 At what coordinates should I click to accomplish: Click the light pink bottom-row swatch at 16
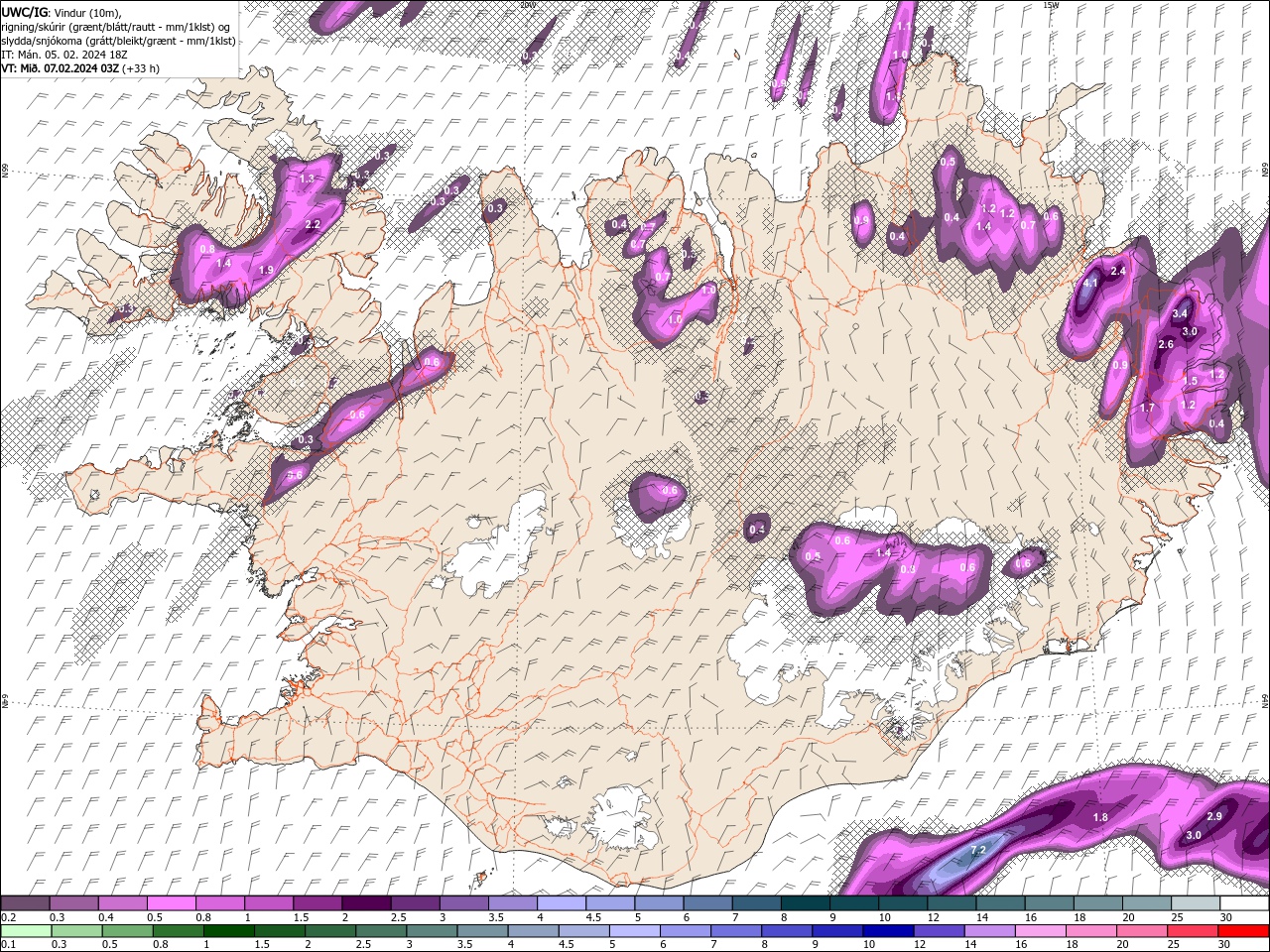pyautogui.click(x=1041, y=931)
